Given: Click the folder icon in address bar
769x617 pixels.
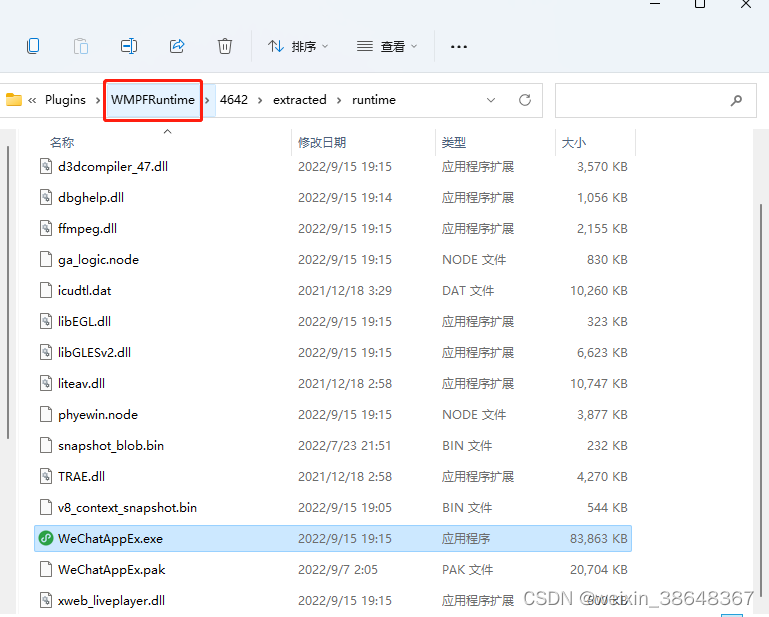Looking at the screenshot, I should 14,100.
